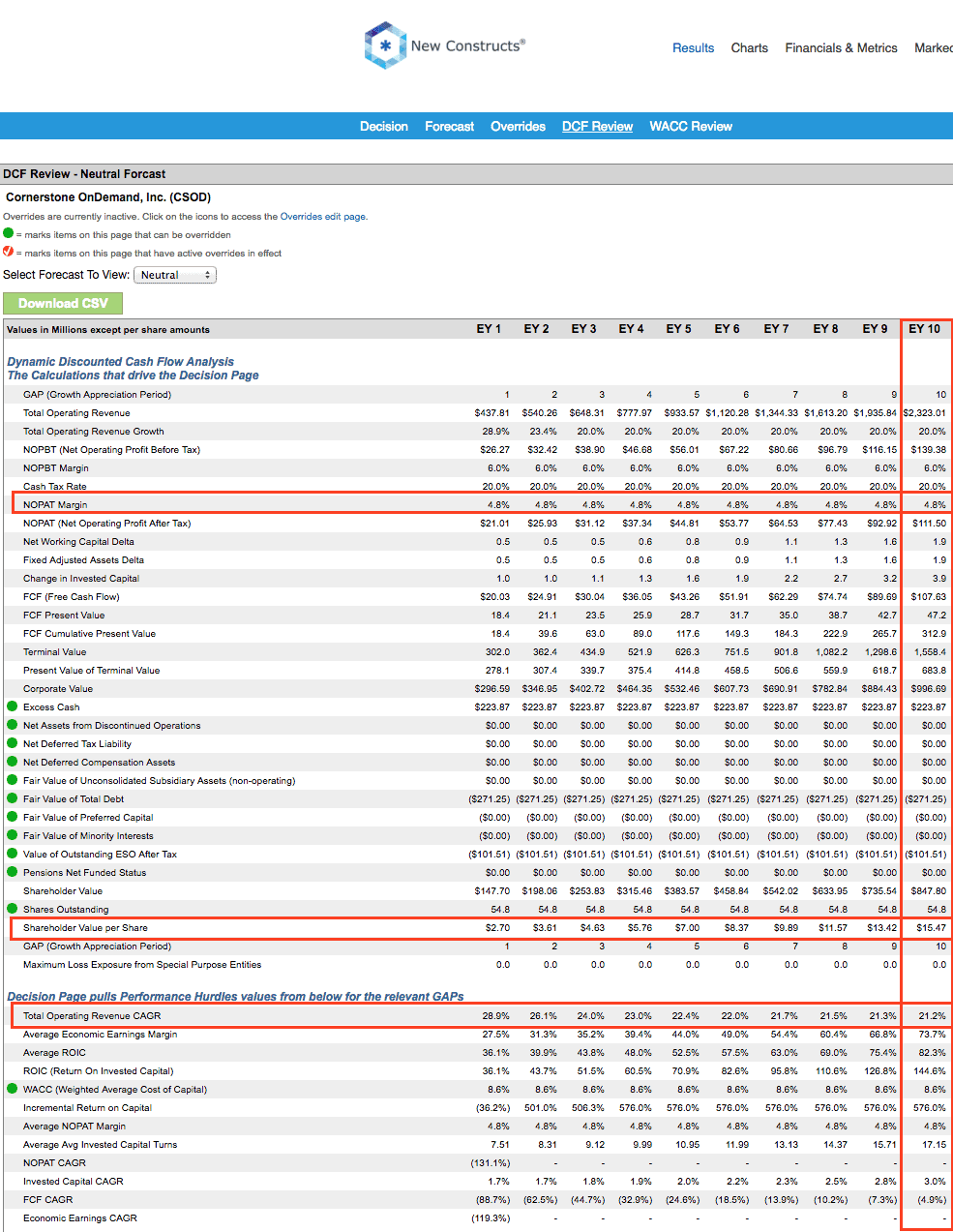Click the Download CSV button
This screenshot has width=953, height=1232.
[x=63, y=303]
